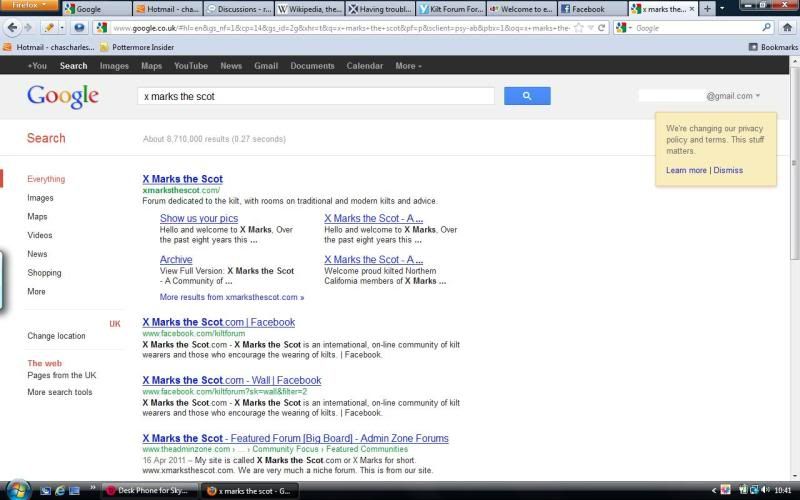Open 'X Marks the Scot.com - Wall | Facebook'
The height and width of the screenshot is (500, 800).
232,381
